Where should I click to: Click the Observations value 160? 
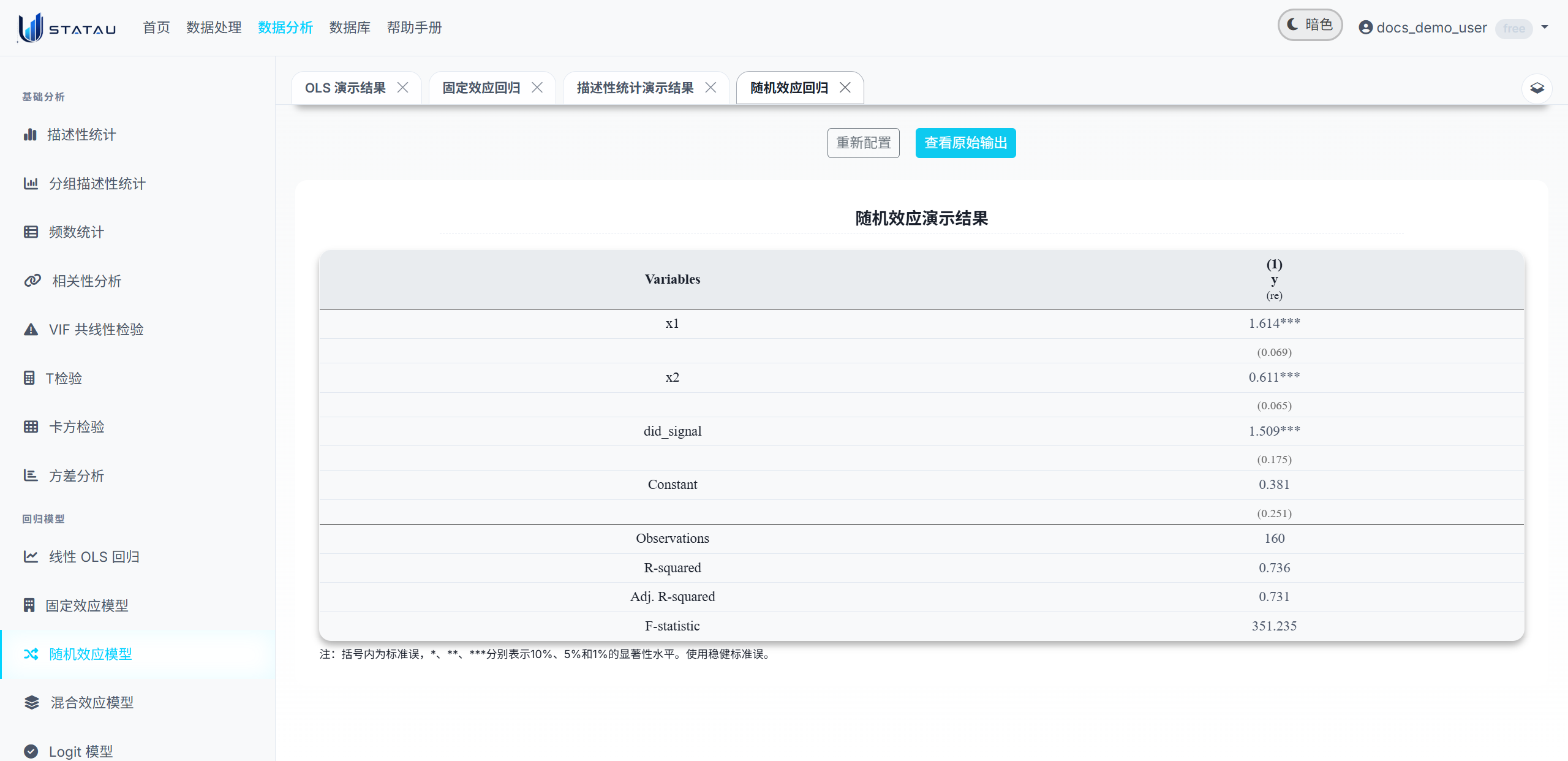point(1274,538)
